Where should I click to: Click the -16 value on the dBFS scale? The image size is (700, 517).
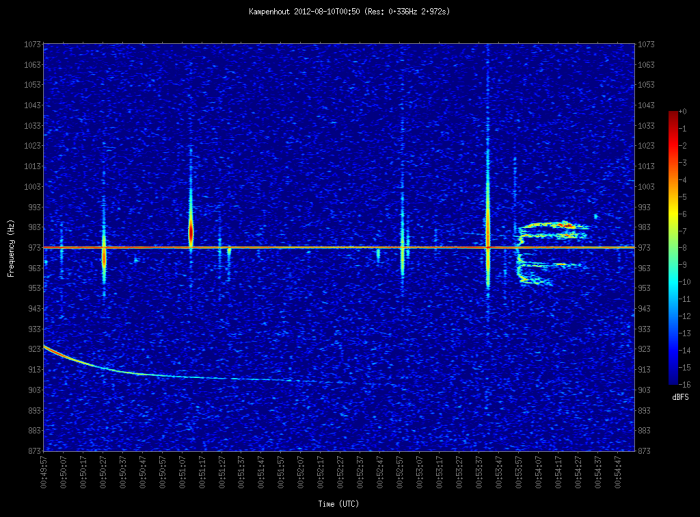coord(684,384)
